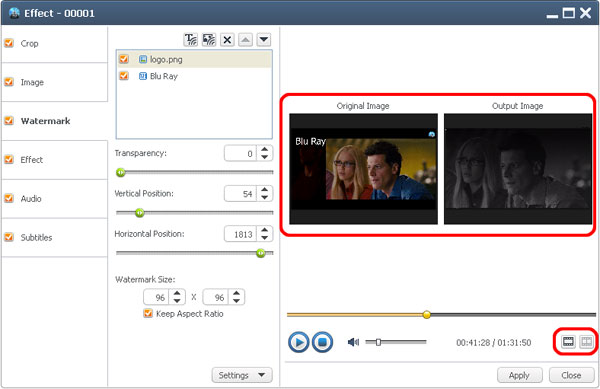This screenshot has width=600, height=389.
Task: Open the Settings dropdown
Action: pos(242,375)
